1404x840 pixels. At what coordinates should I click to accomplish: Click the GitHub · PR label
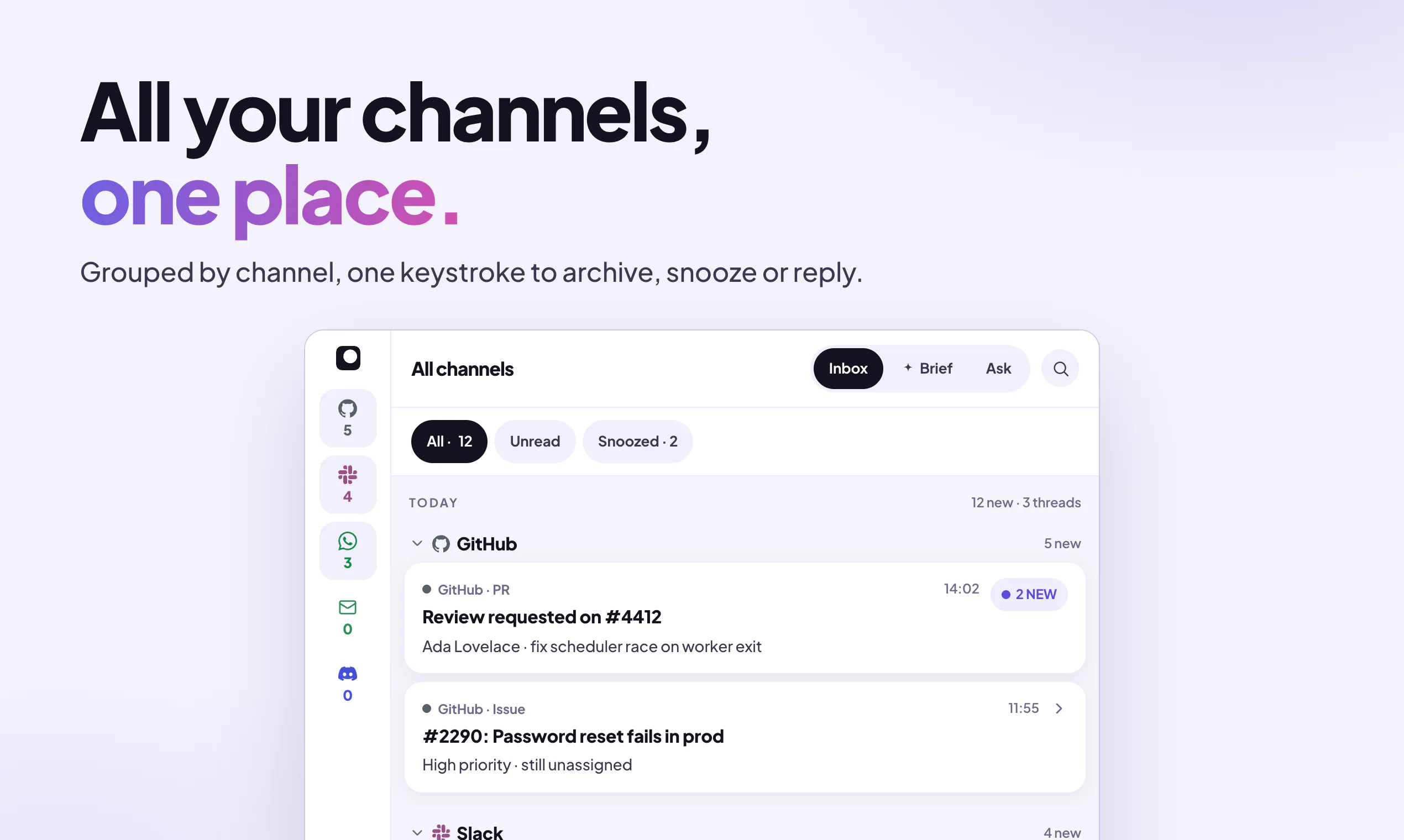point(473,590)
